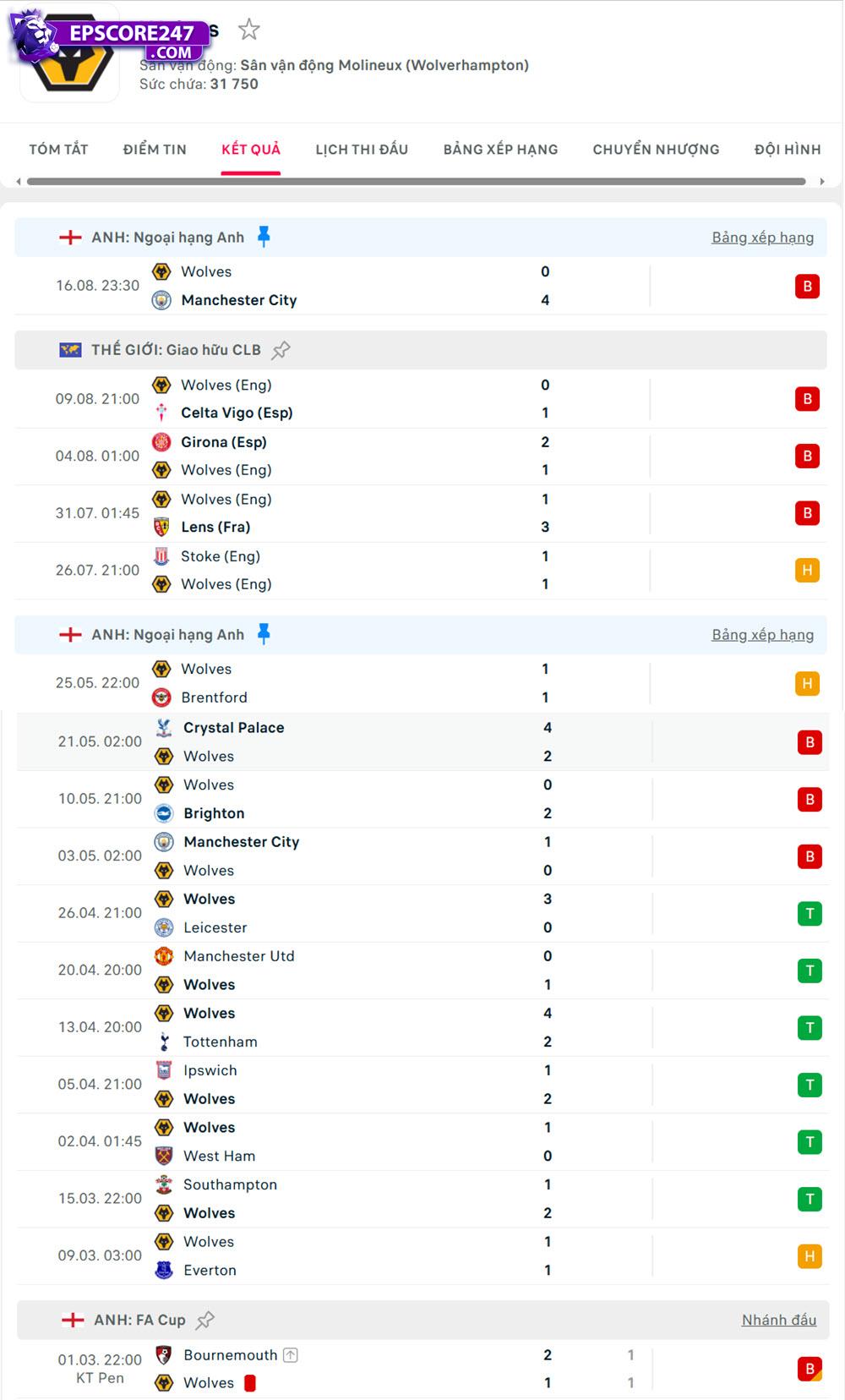
Task: Click the Manchester City crest in 16.08 match
Action: (x=161, y=300)
